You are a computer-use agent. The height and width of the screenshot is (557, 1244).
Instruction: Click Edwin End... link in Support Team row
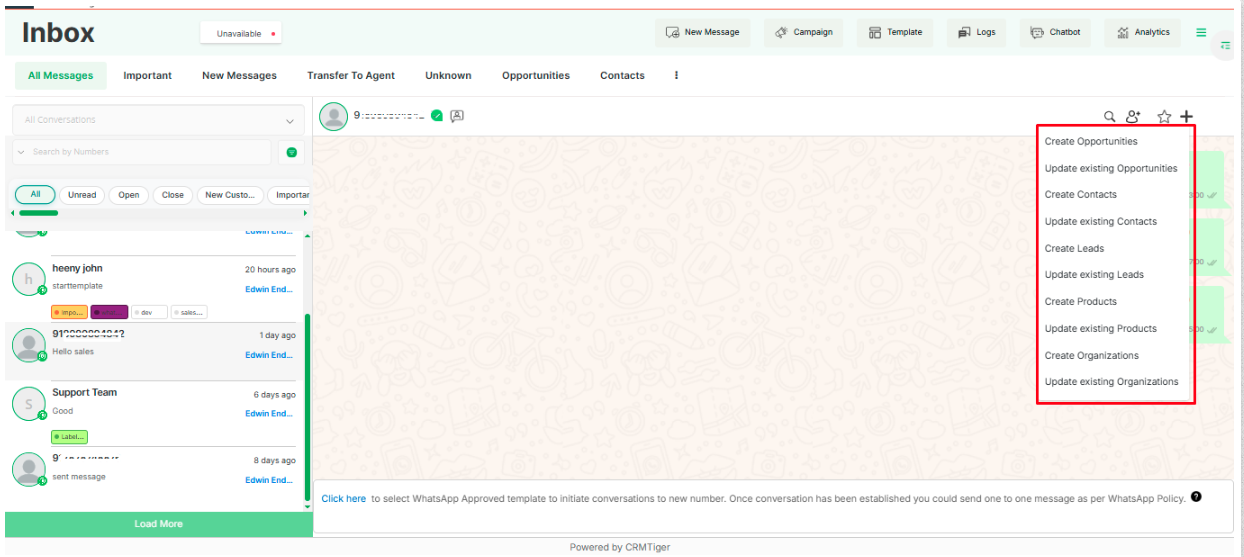(x=269, y=414)
